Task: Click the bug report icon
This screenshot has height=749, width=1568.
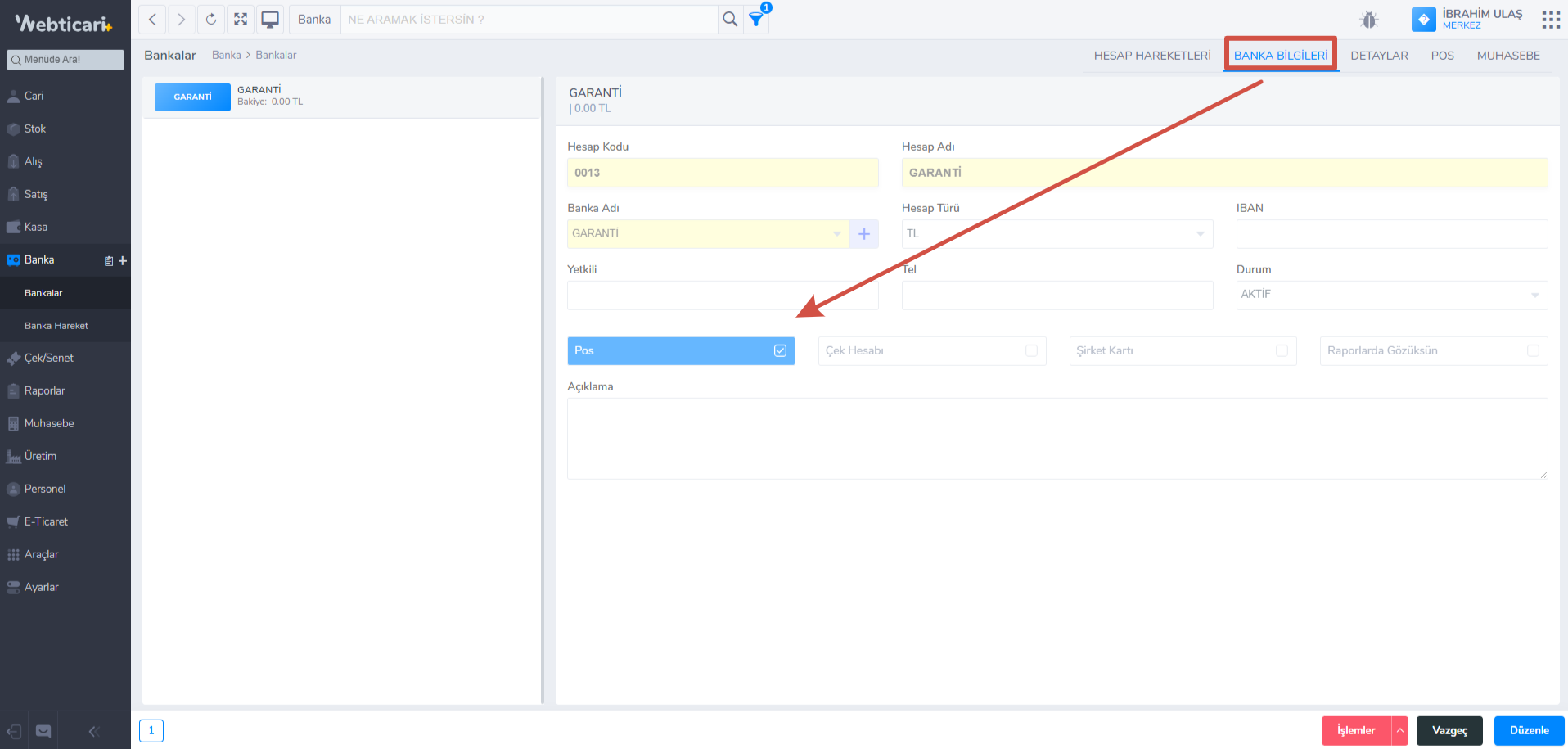Action: tap(1369, 20)
